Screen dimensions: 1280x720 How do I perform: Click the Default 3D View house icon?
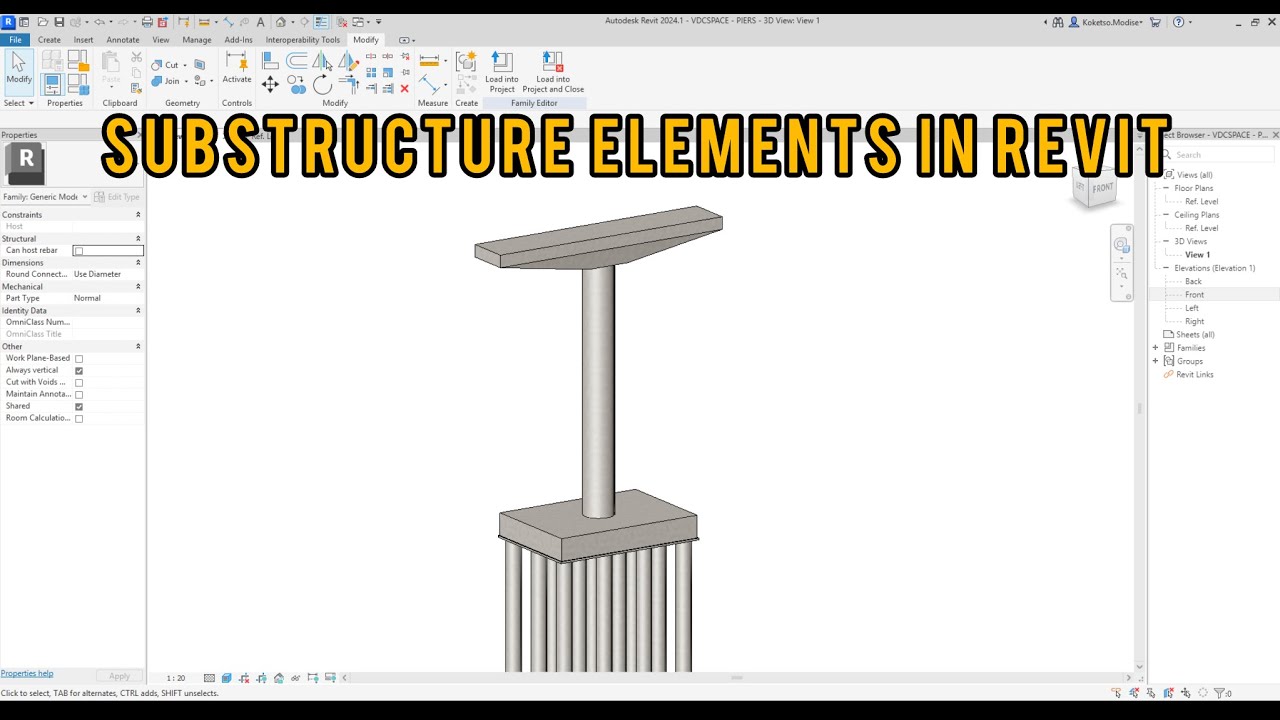281,22
